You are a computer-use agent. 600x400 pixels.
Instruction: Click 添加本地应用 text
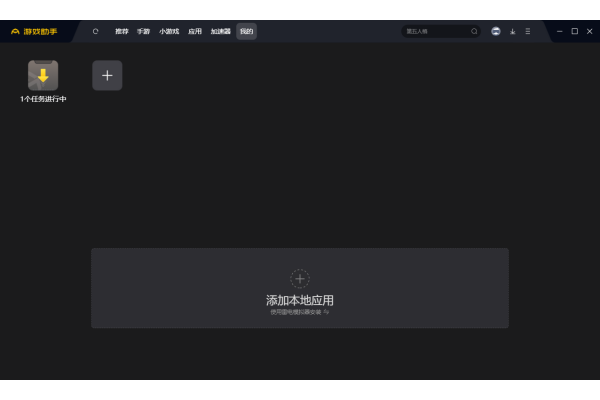[x=300, y=300]
